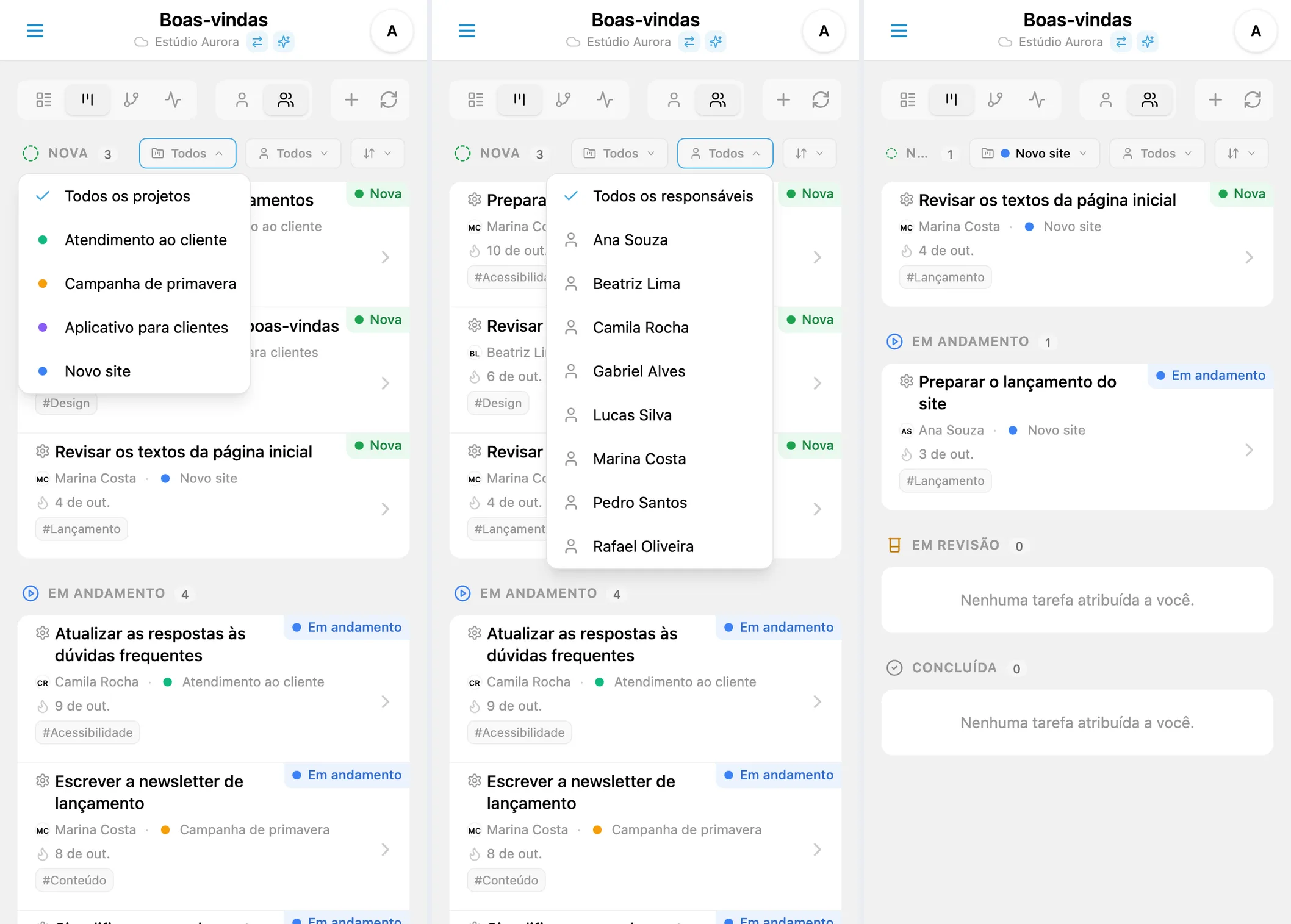This screenshot has height=924, width=1291.
Task: Open sort dropdown in right panel
Action: click(x=1241, y=153)
